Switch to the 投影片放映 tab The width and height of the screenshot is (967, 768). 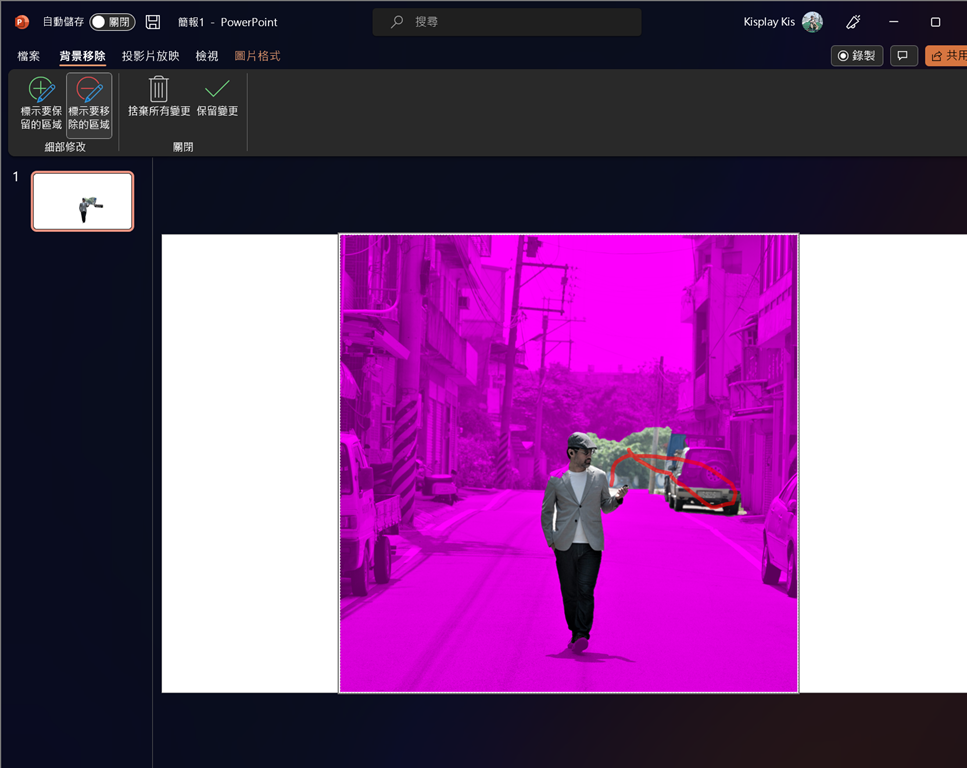(x=150, y=56)
